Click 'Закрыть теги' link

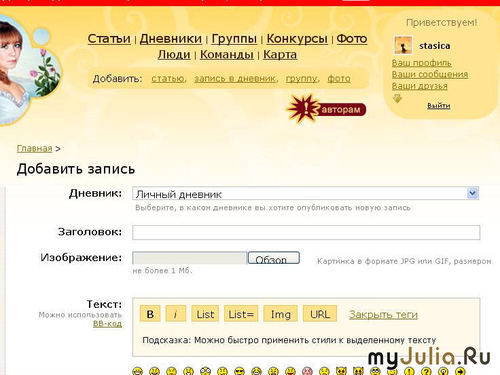(383, 314)
